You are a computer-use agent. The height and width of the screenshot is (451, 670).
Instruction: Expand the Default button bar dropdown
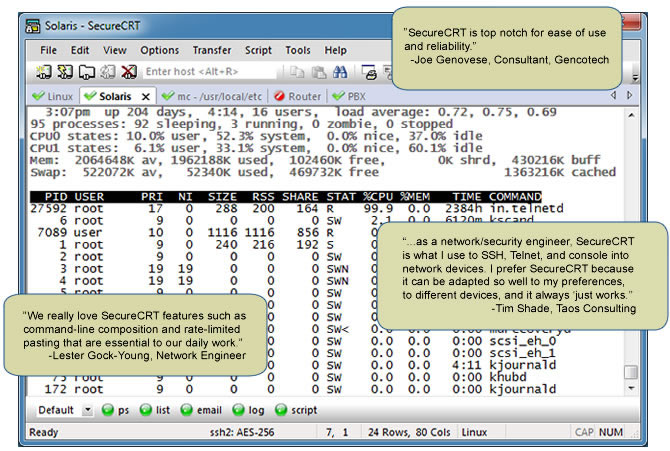(x=87, y=410)
